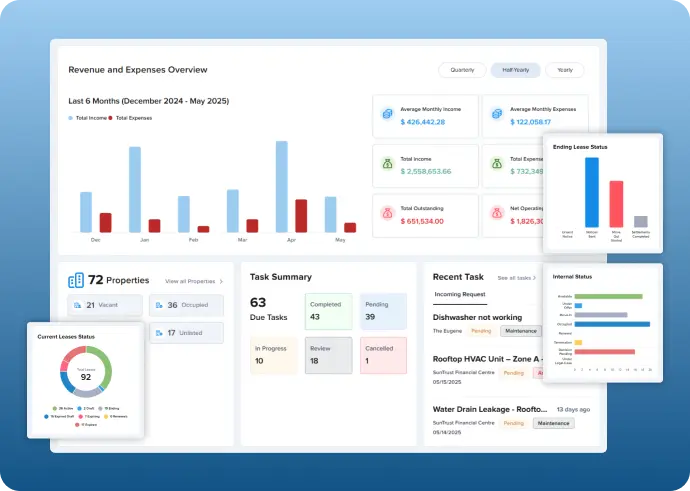Click the Total Income money bag icon
The height and width of the screenshot is (491, 690).
point(387,164)
